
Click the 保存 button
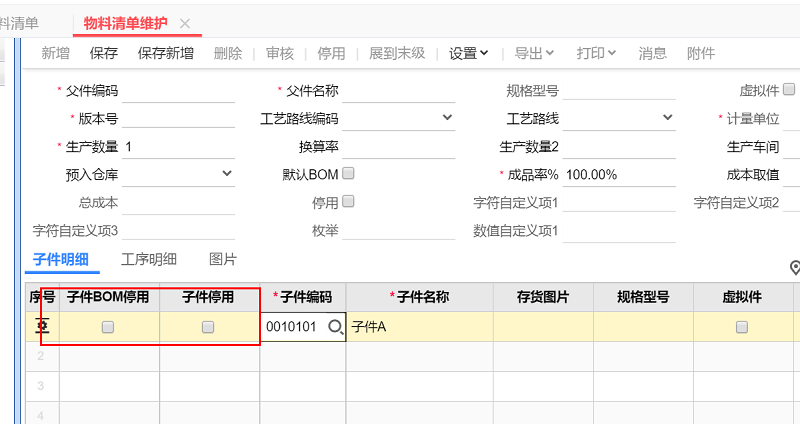tap(104, 53)
